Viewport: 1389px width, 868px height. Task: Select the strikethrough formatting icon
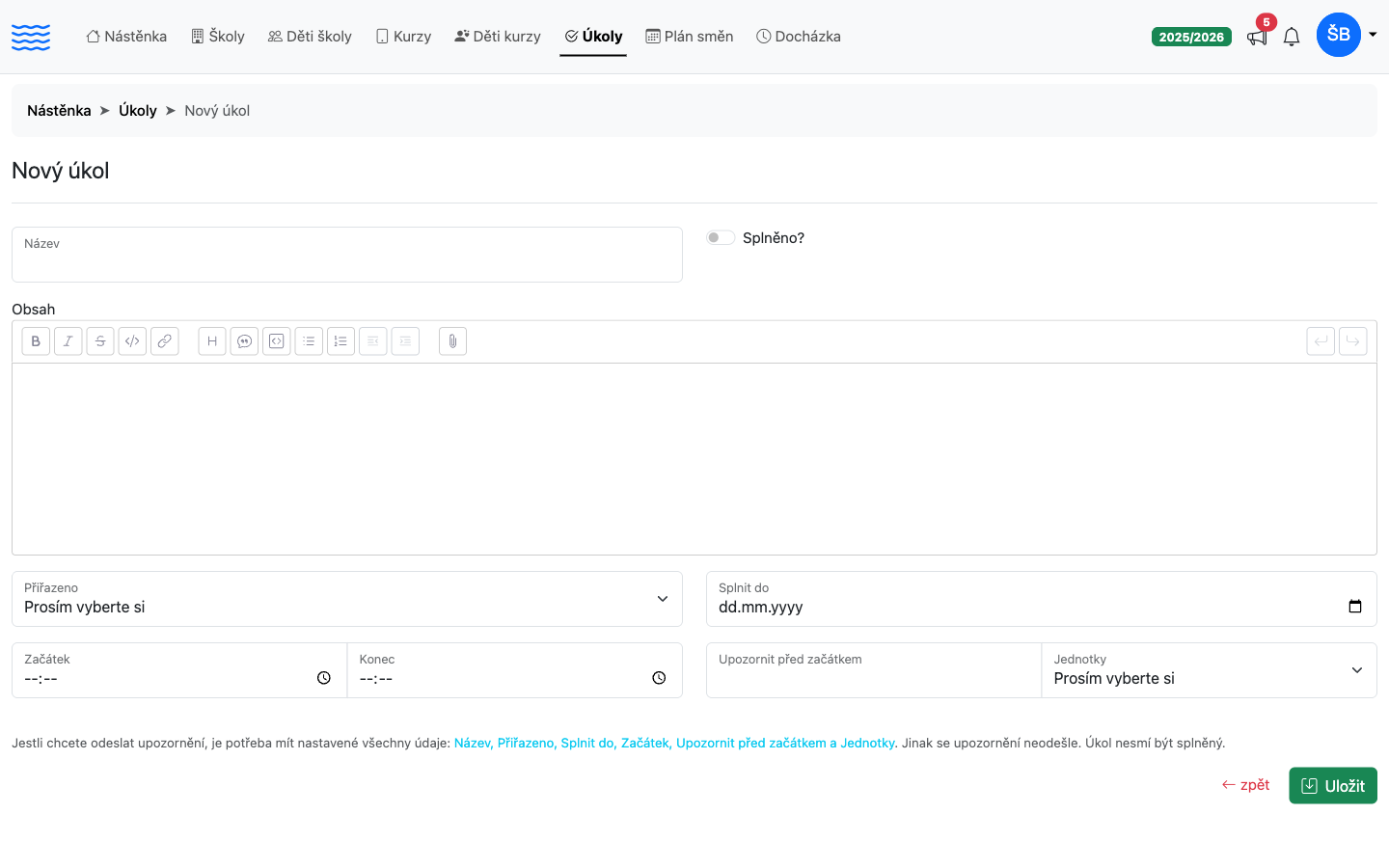[x=100, y=341]
